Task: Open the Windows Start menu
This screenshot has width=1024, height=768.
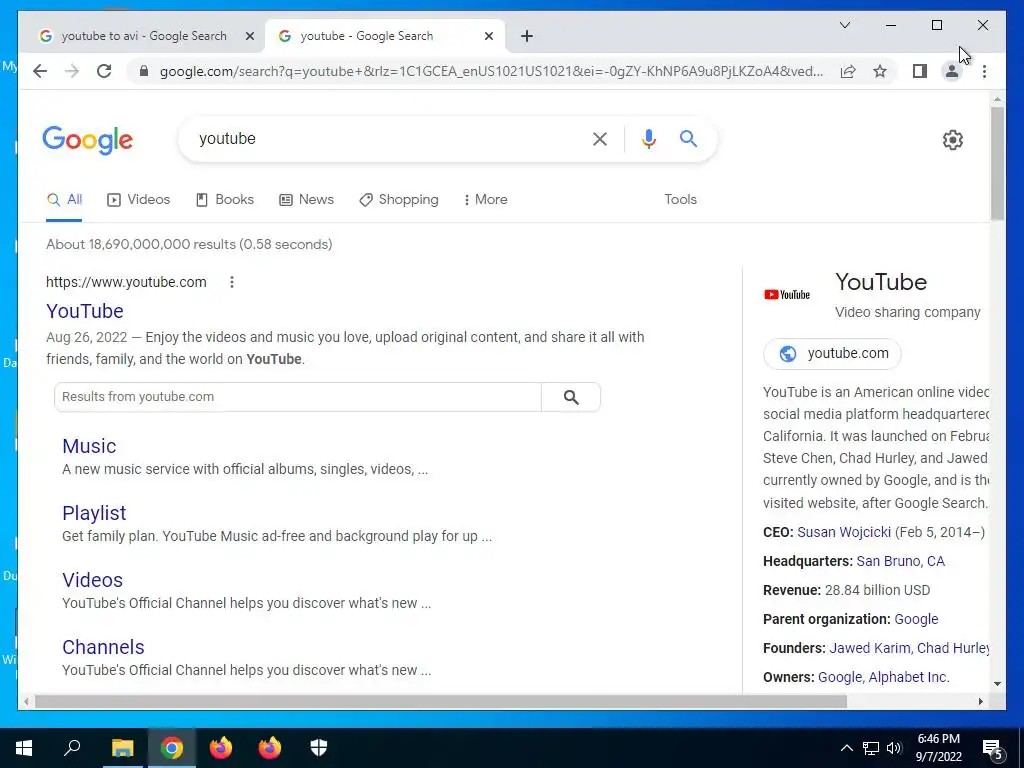Action: (x=24, y=748)
